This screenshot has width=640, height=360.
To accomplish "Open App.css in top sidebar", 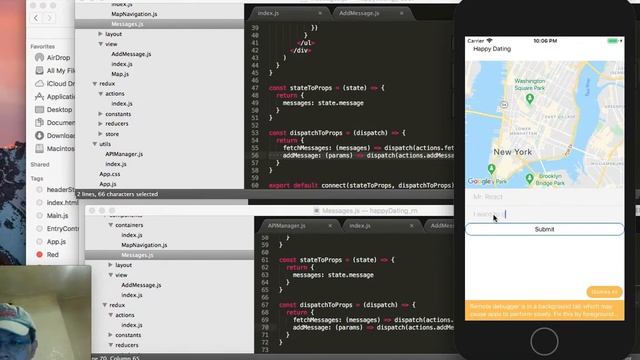I will point(110,174).
